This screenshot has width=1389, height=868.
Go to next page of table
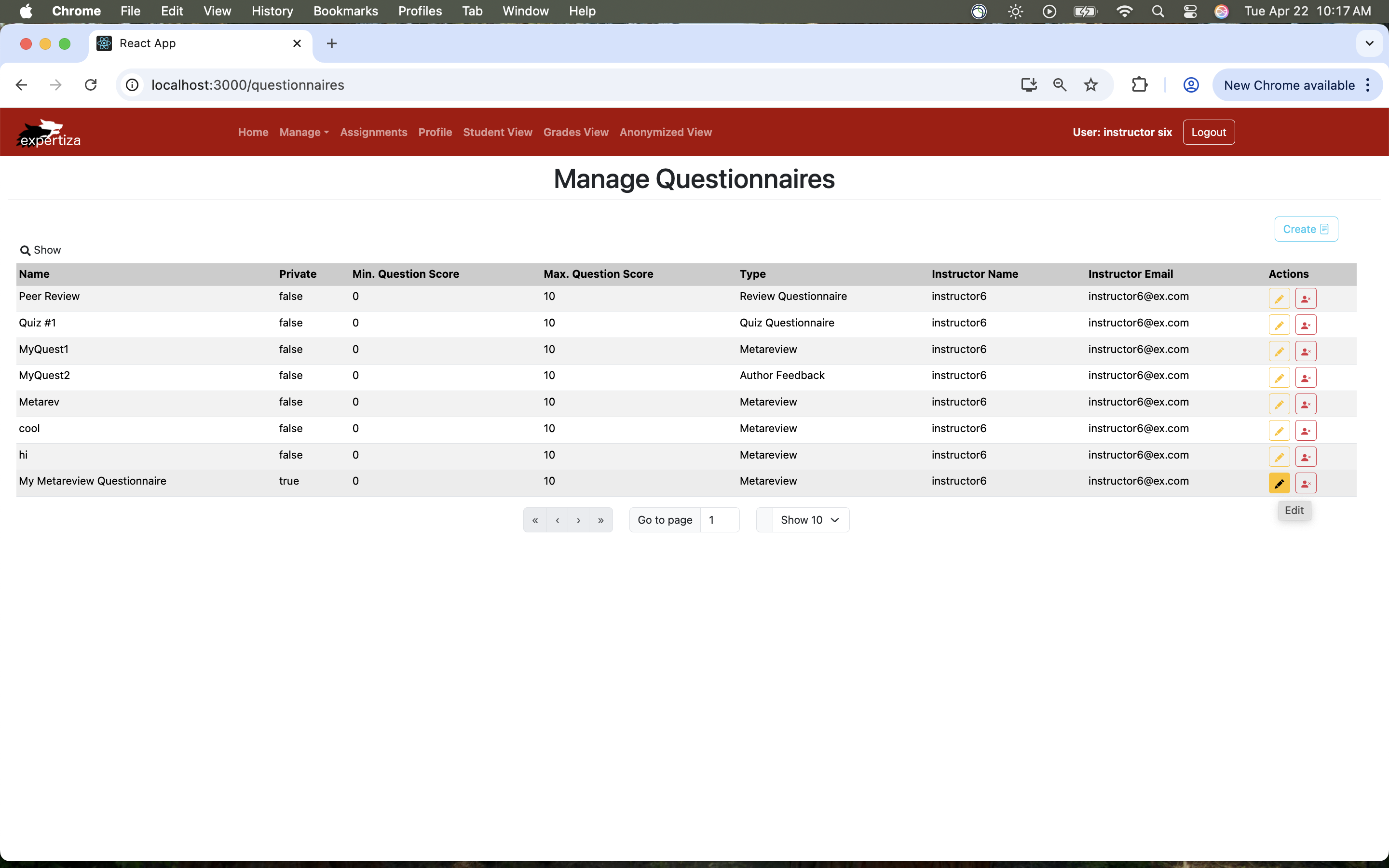click(x=579, y=520)
